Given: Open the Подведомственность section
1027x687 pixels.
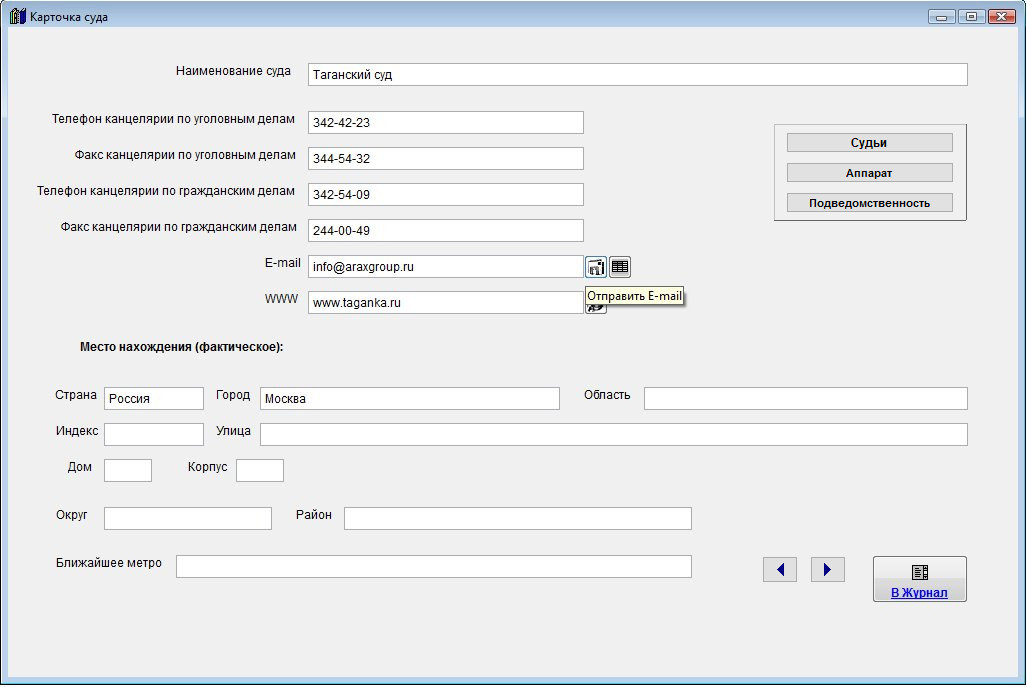Looking at the screenshot, I should tap(869, 203).
